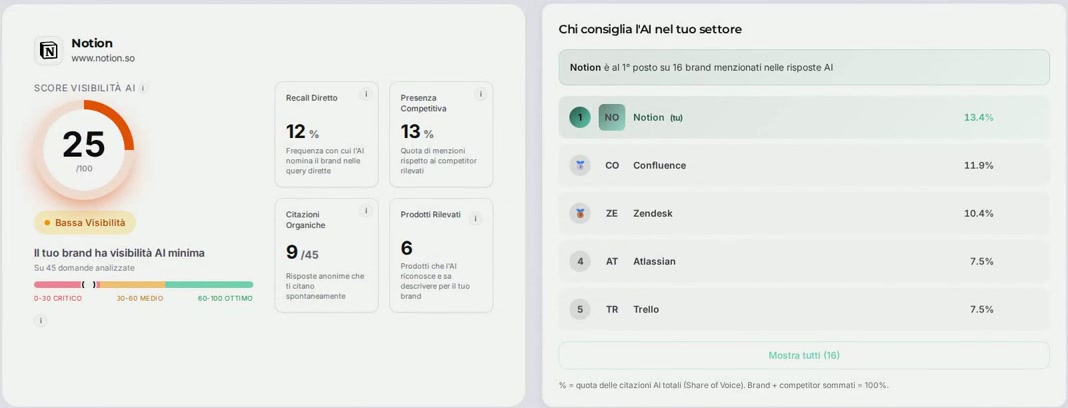Open the www.notion.so link
The width and height of the screenshot is (1068, 408).
[x=103, y=59]
